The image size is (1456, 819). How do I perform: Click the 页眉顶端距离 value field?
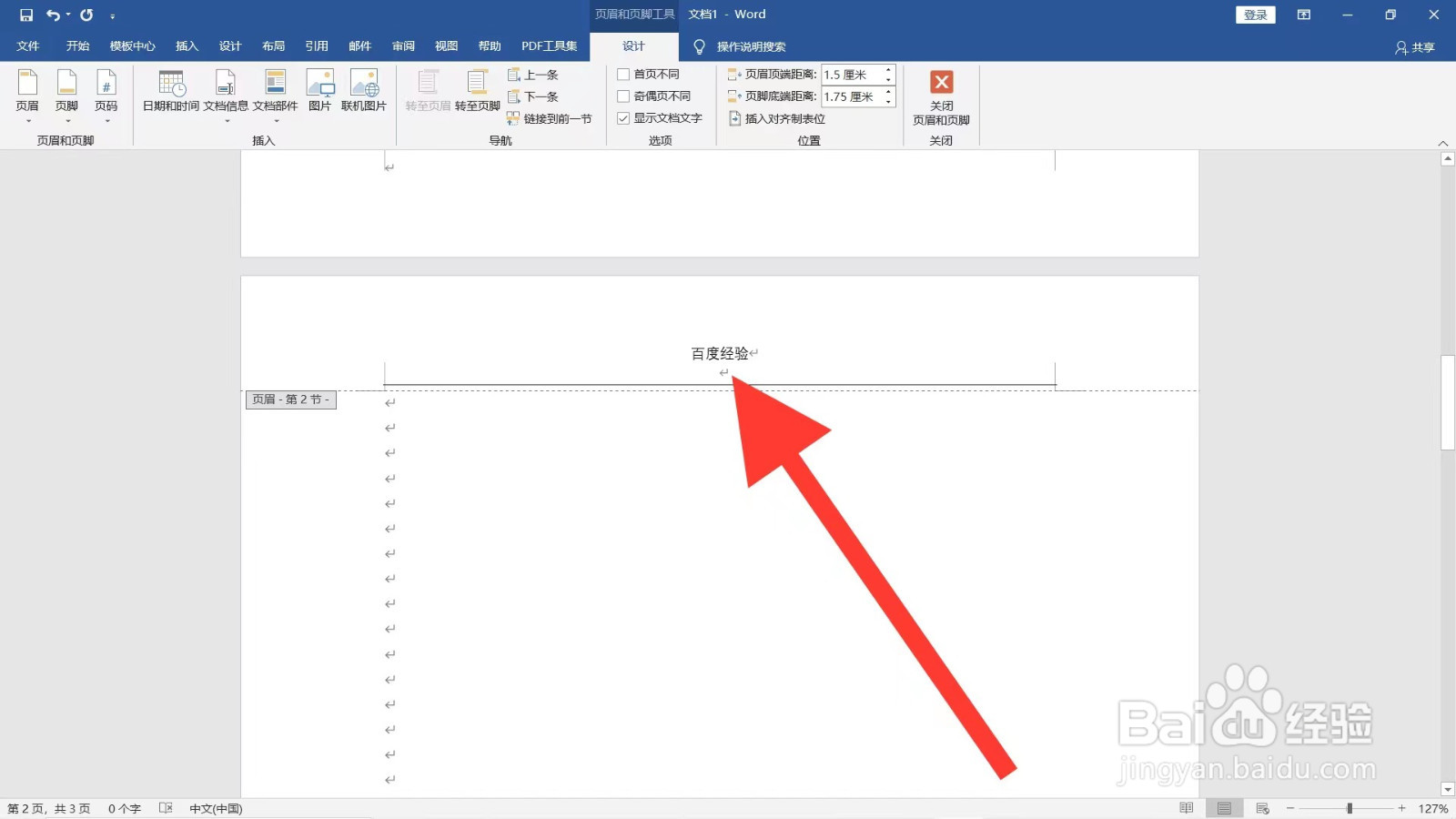coord(852,75)
